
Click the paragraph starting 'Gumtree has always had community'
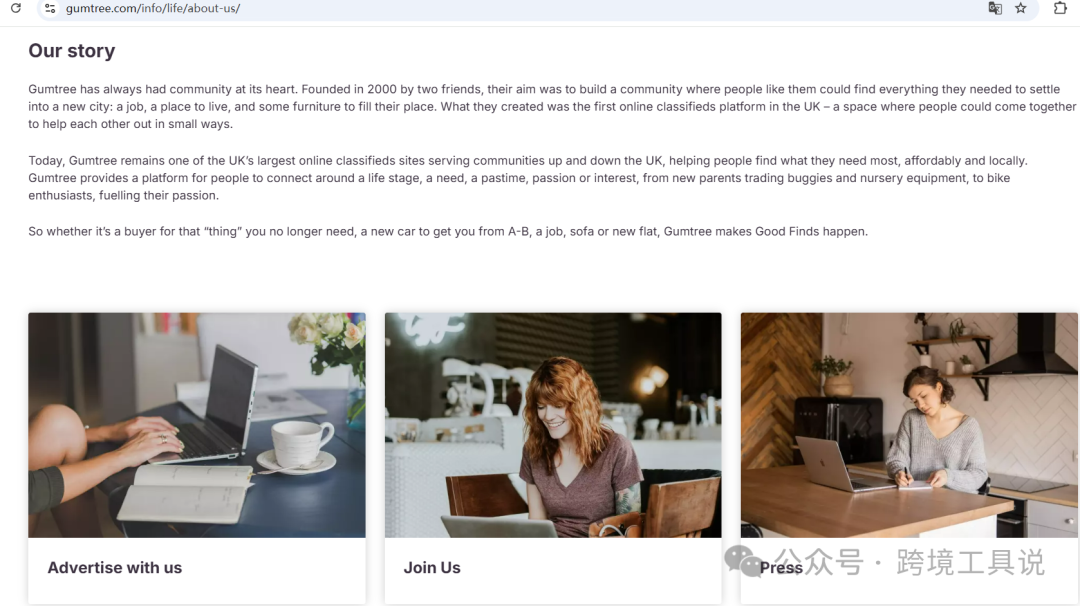pos(552,107)
